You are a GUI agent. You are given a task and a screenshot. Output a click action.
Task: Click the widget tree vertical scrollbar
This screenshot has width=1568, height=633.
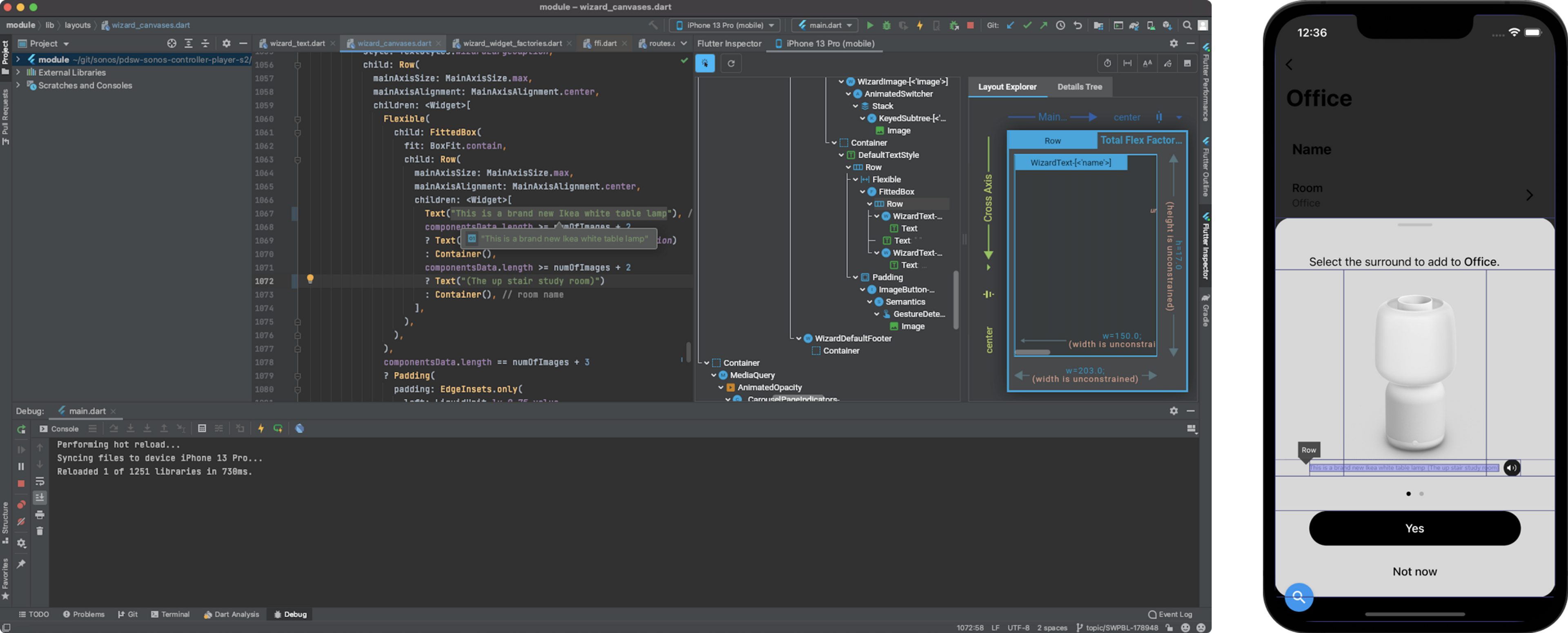(955, 300)
